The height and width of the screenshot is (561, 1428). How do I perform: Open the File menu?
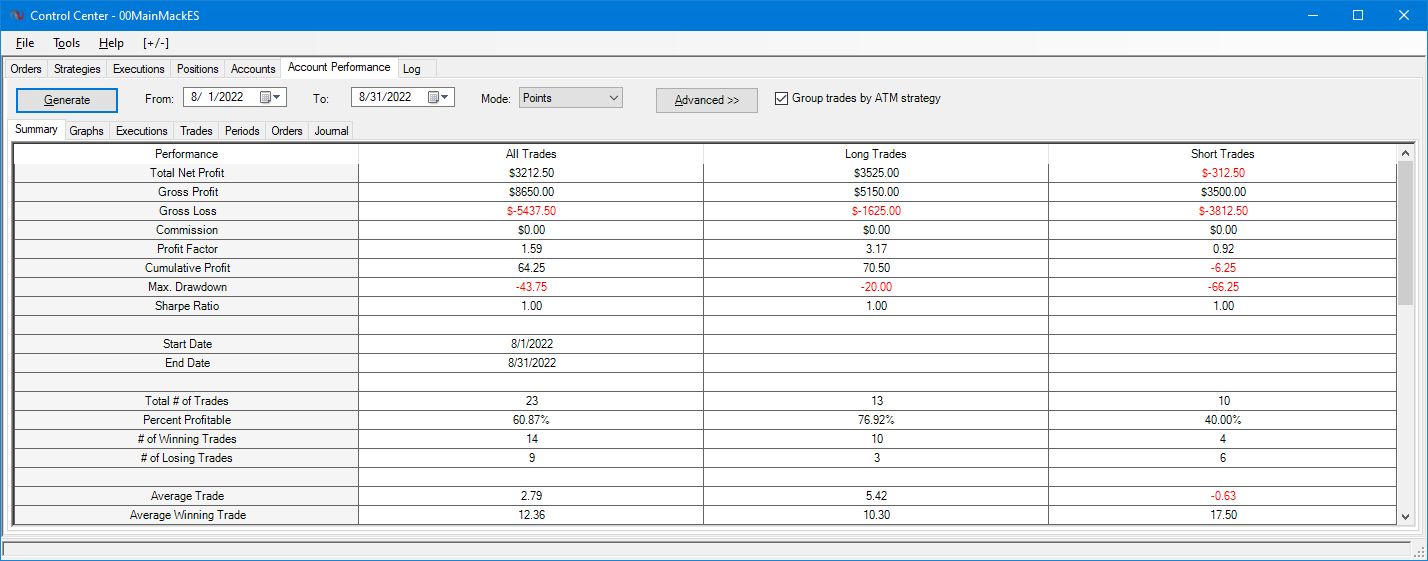tap(25, 43)
